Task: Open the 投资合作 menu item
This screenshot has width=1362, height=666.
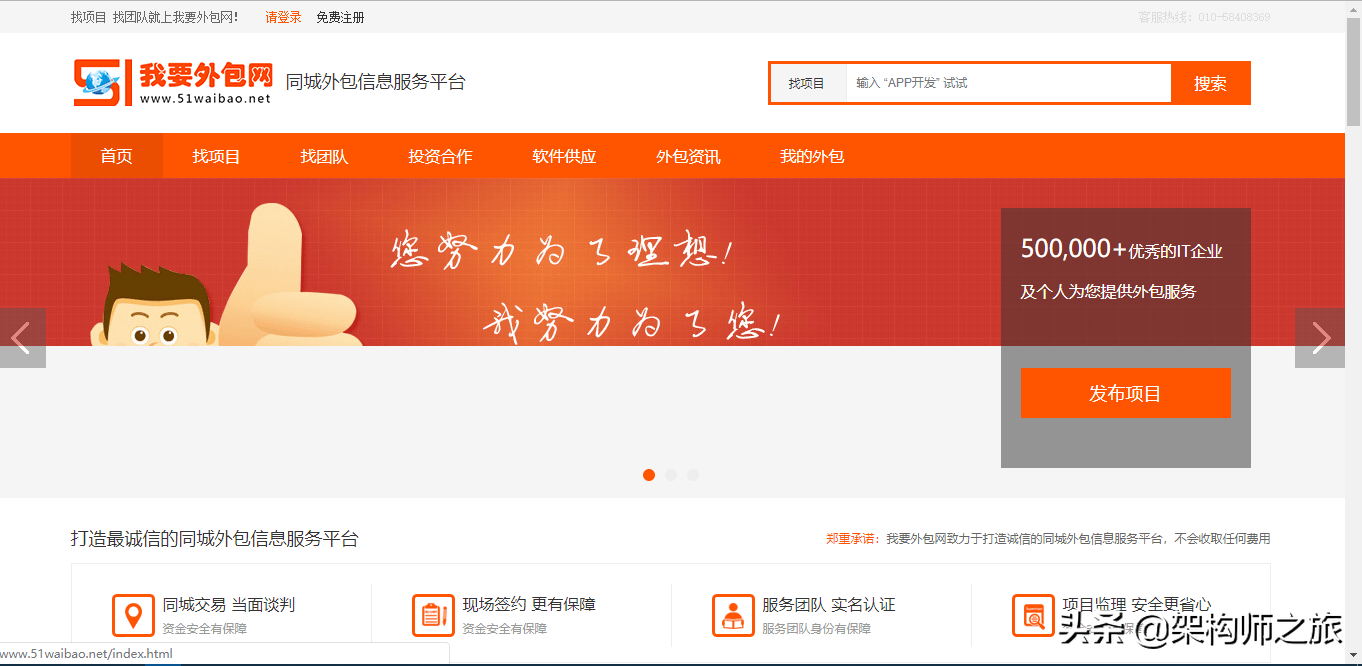Action: pos(440,156)
